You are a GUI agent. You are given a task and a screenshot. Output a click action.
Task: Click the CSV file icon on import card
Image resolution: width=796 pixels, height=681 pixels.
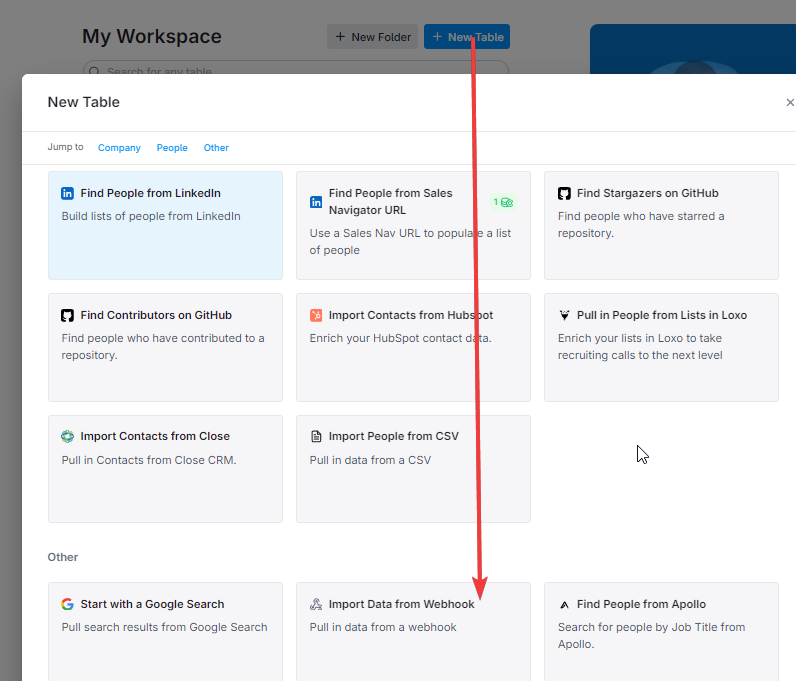click(x=316, y=437)
